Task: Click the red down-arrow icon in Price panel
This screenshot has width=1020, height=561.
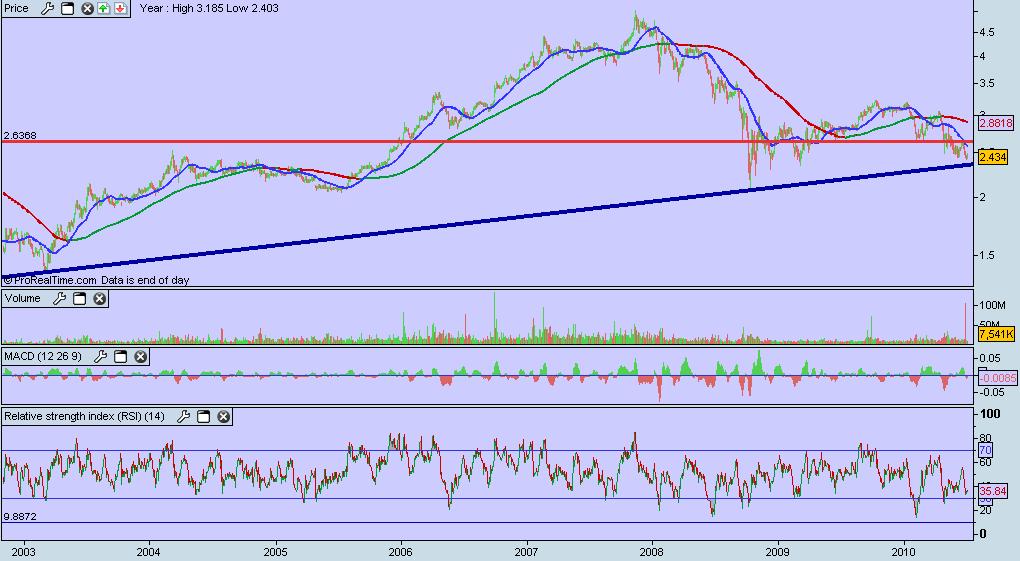Action: pyautogui.click(x=120, y=8)
